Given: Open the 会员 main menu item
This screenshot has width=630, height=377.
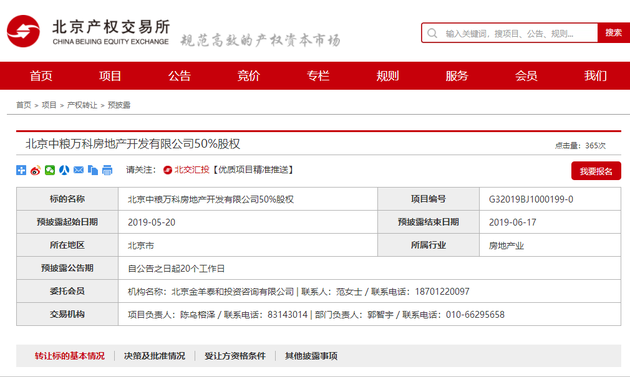Looking at the screenshot, I should (526, 76).
